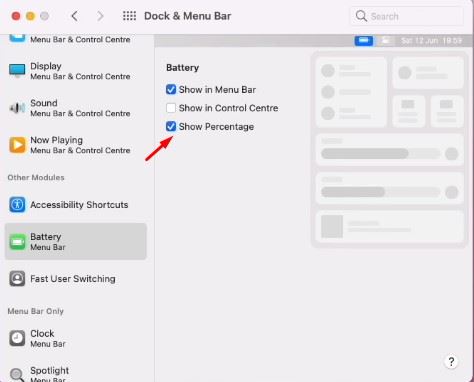The width and height of the screenshot is (474, 382).
Task: Select Clock Menu Bar row
Action: tap(76, 338)
